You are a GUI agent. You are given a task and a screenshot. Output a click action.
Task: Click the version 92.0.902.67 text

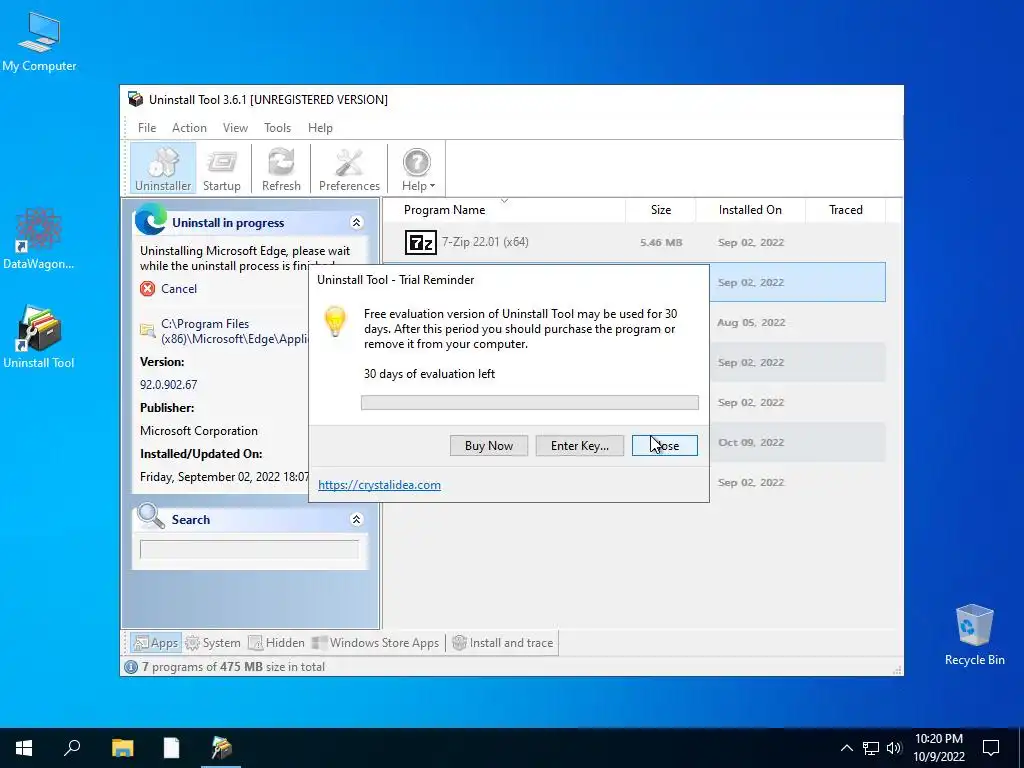pos(168,385)
